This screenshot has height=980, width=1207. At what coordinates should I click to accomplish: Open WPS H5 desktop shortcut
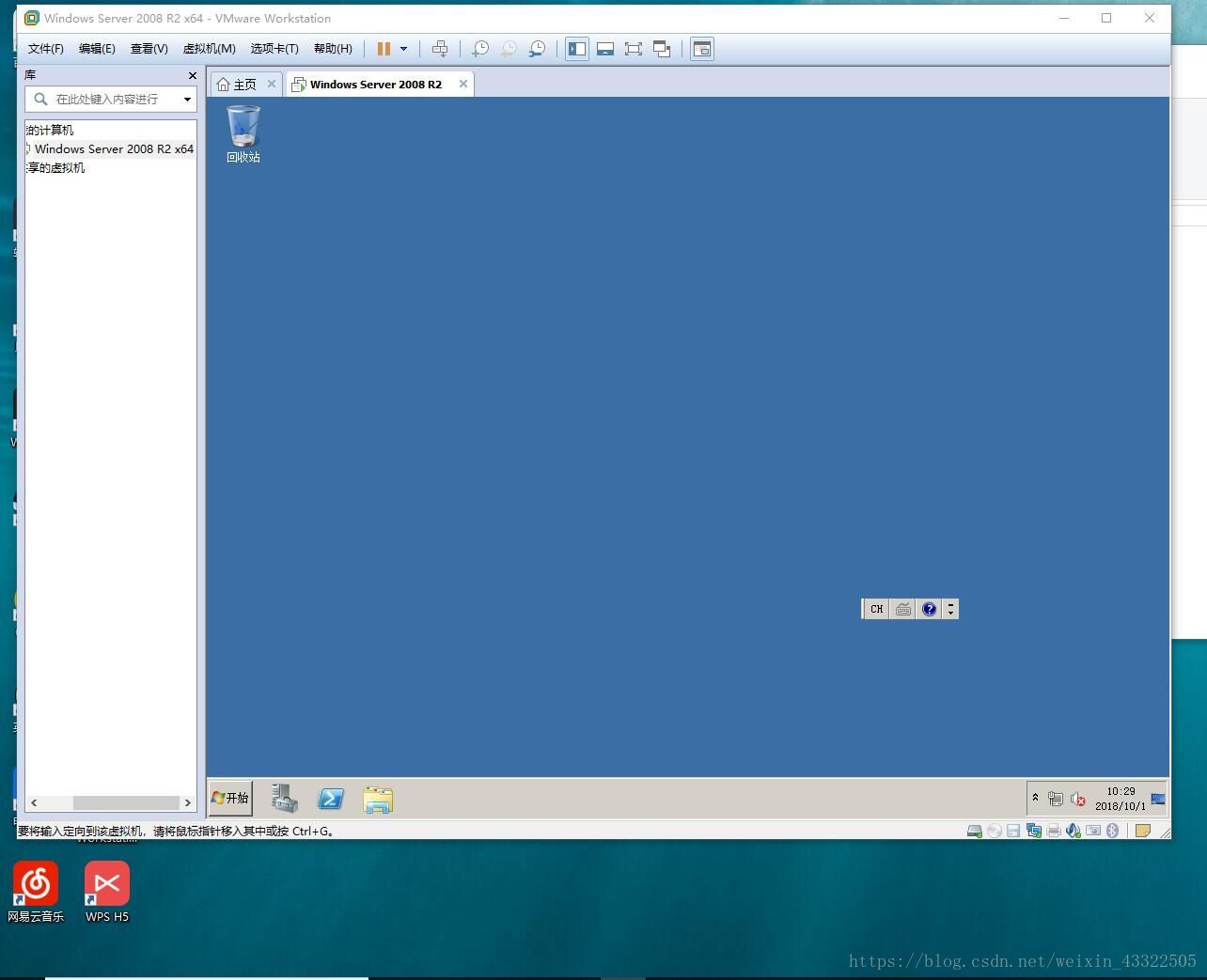107,892
